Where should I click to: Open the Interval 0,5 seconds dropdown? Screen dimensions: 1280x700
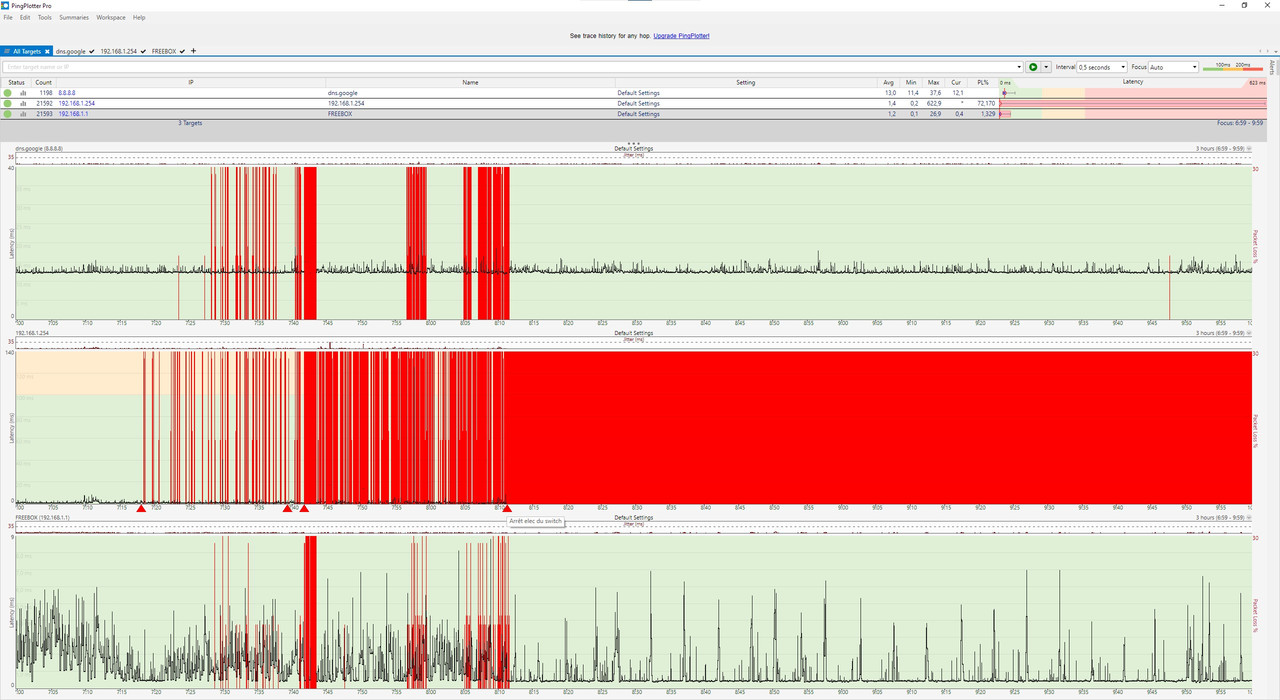coord(1101,67)
